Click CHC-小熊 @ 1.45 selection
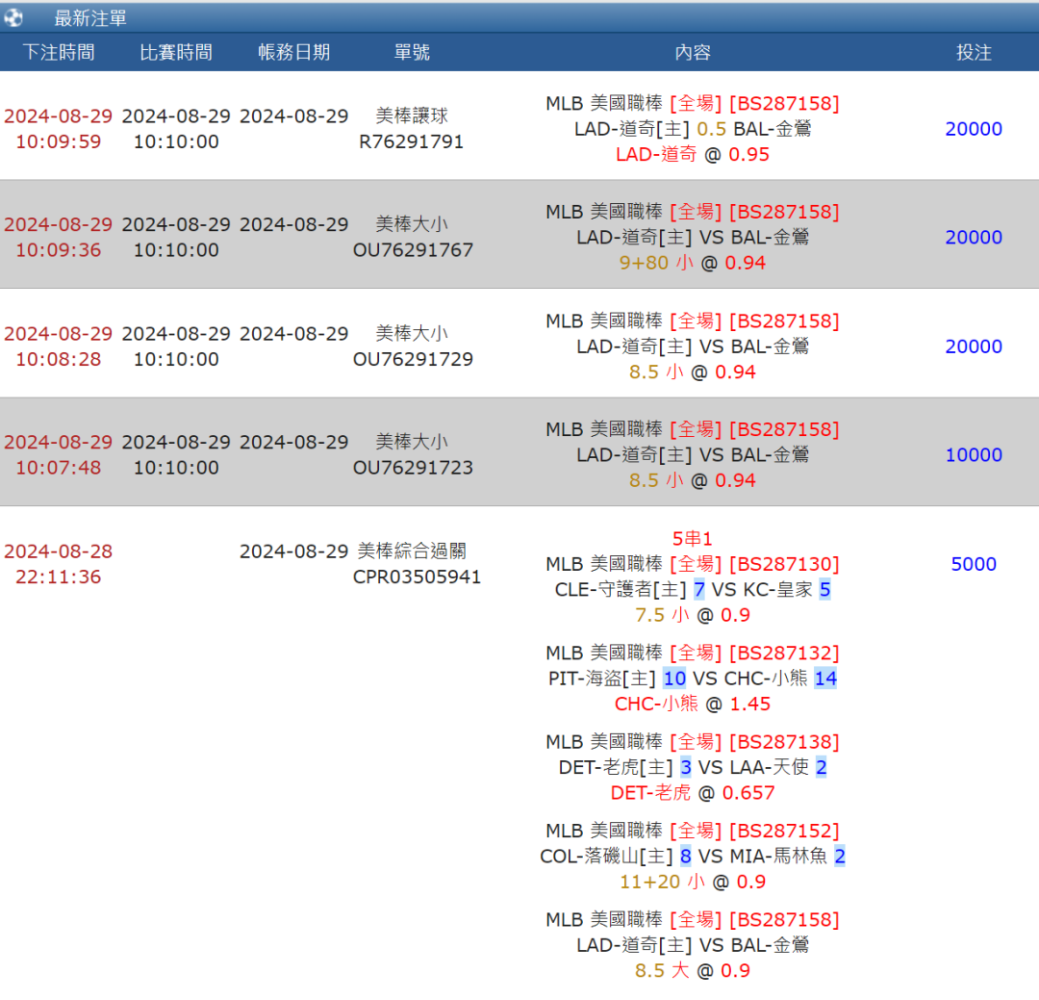 pos(692,704)
